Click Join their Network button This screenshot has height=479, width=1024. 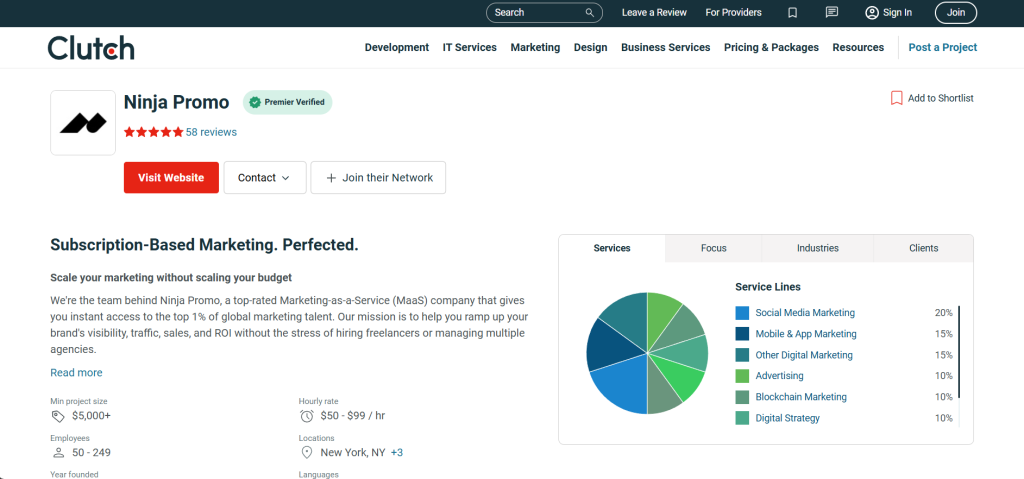[x=378, y=178]
